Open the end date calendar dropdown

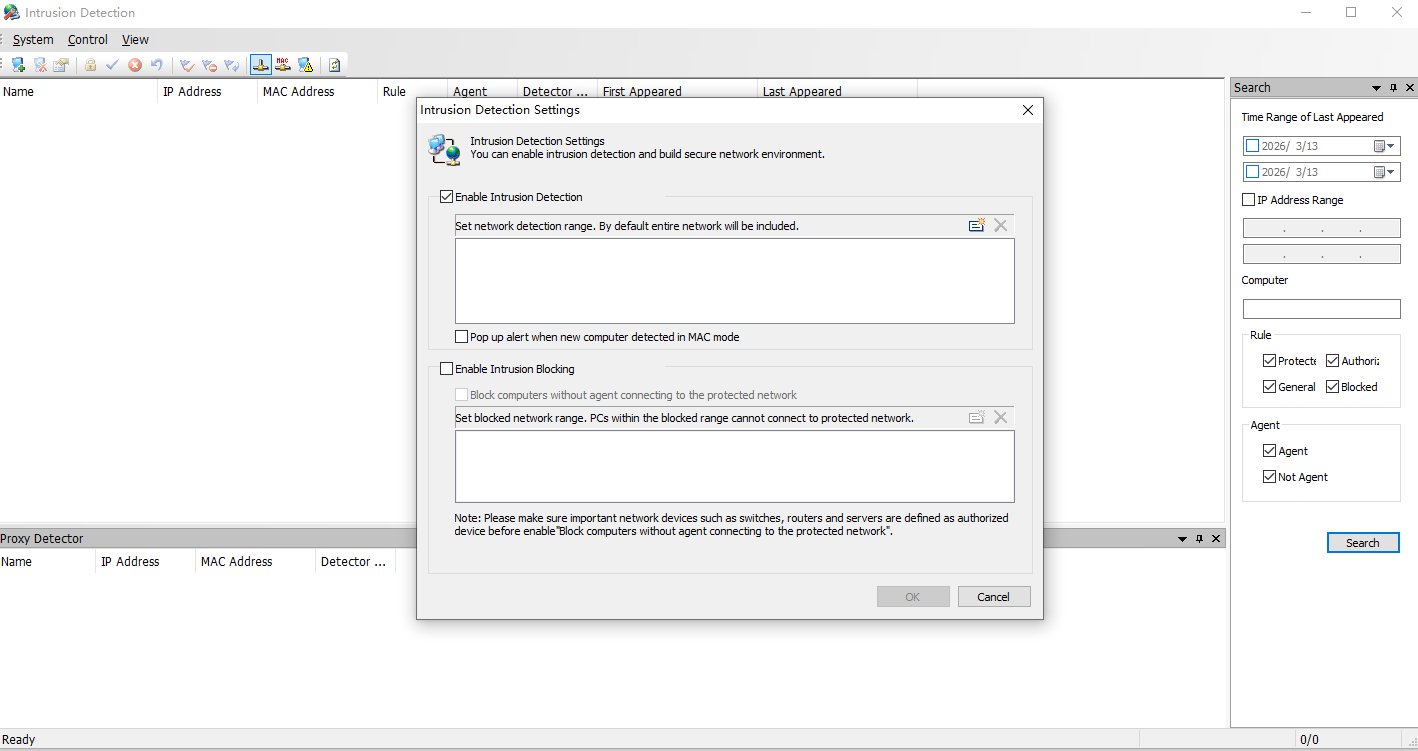point(1384,172)
